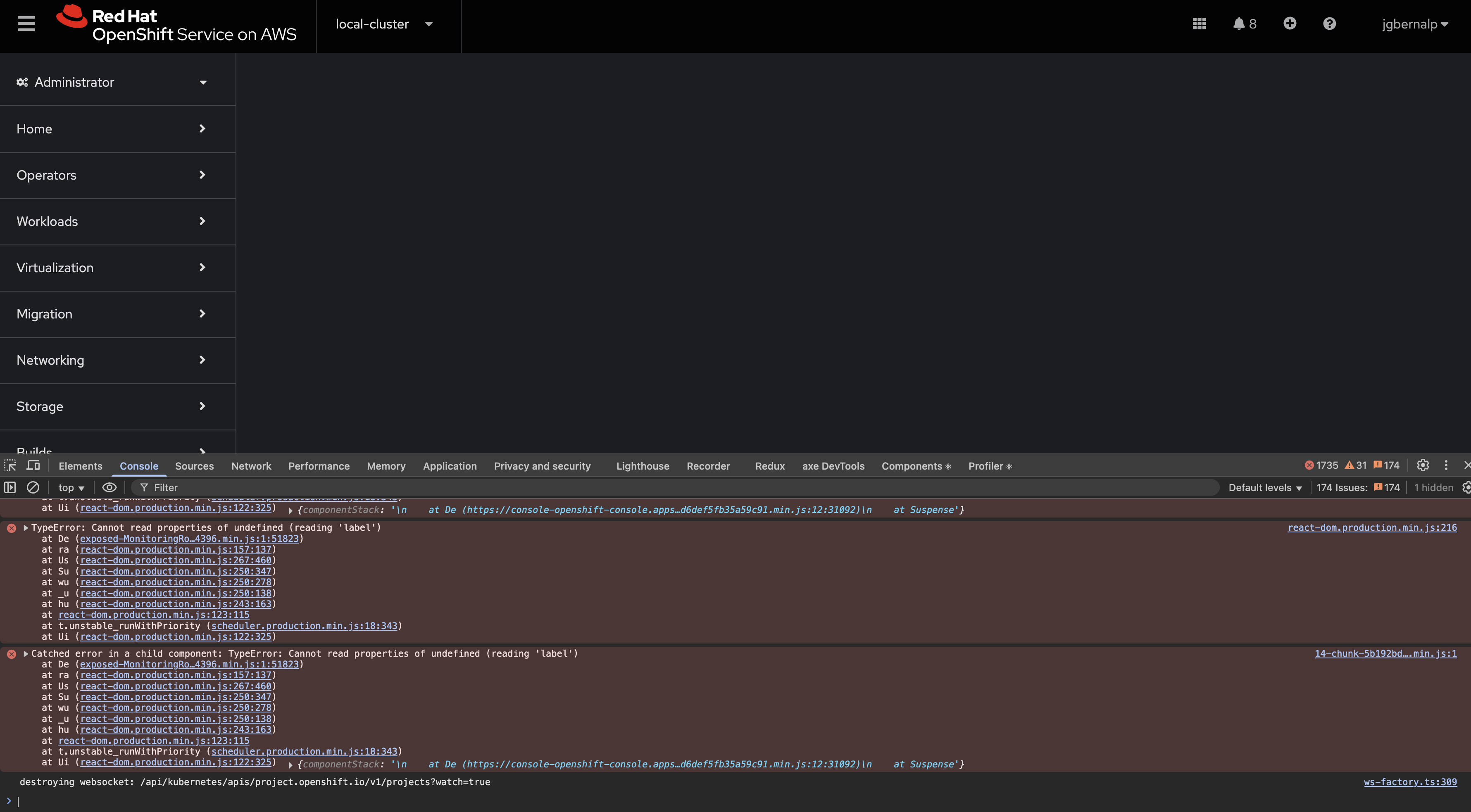Toggle the console sidebar panel
The height and width of the screenshot is (812, 1471).
[10, 487]
